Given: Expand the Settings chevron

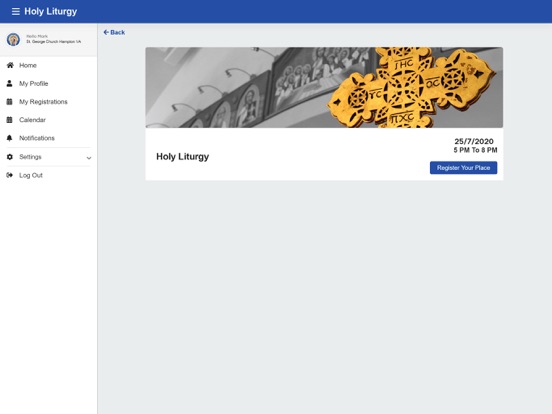Looking at the screenshot, I should pos(89,158).
